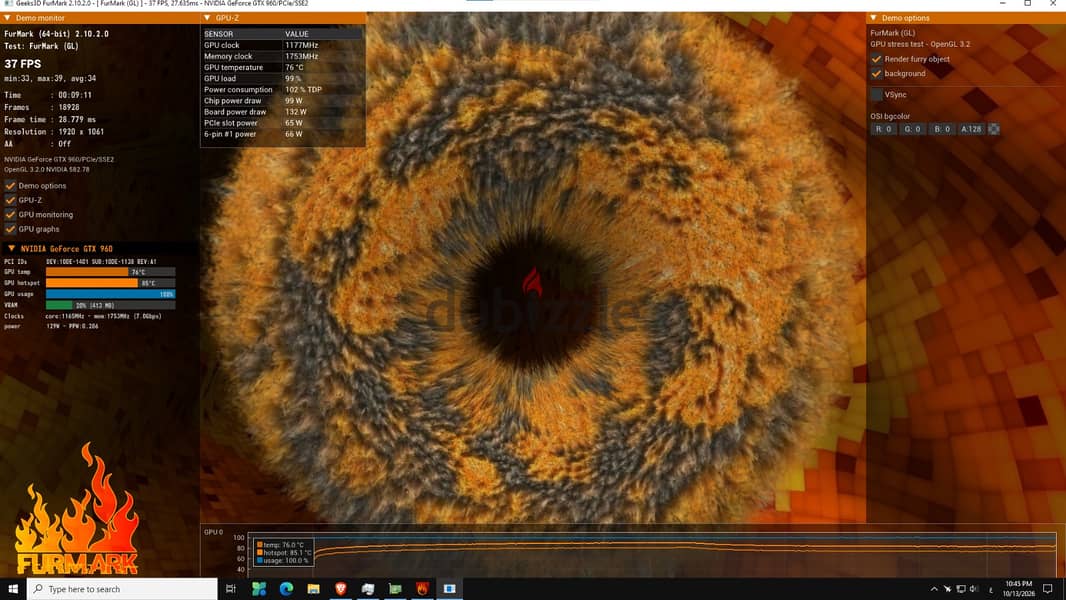Open the notification Action Center icon
The width and height of the screenshot is (1066, 600).
pyautogui.click(x=1048, y=589)
